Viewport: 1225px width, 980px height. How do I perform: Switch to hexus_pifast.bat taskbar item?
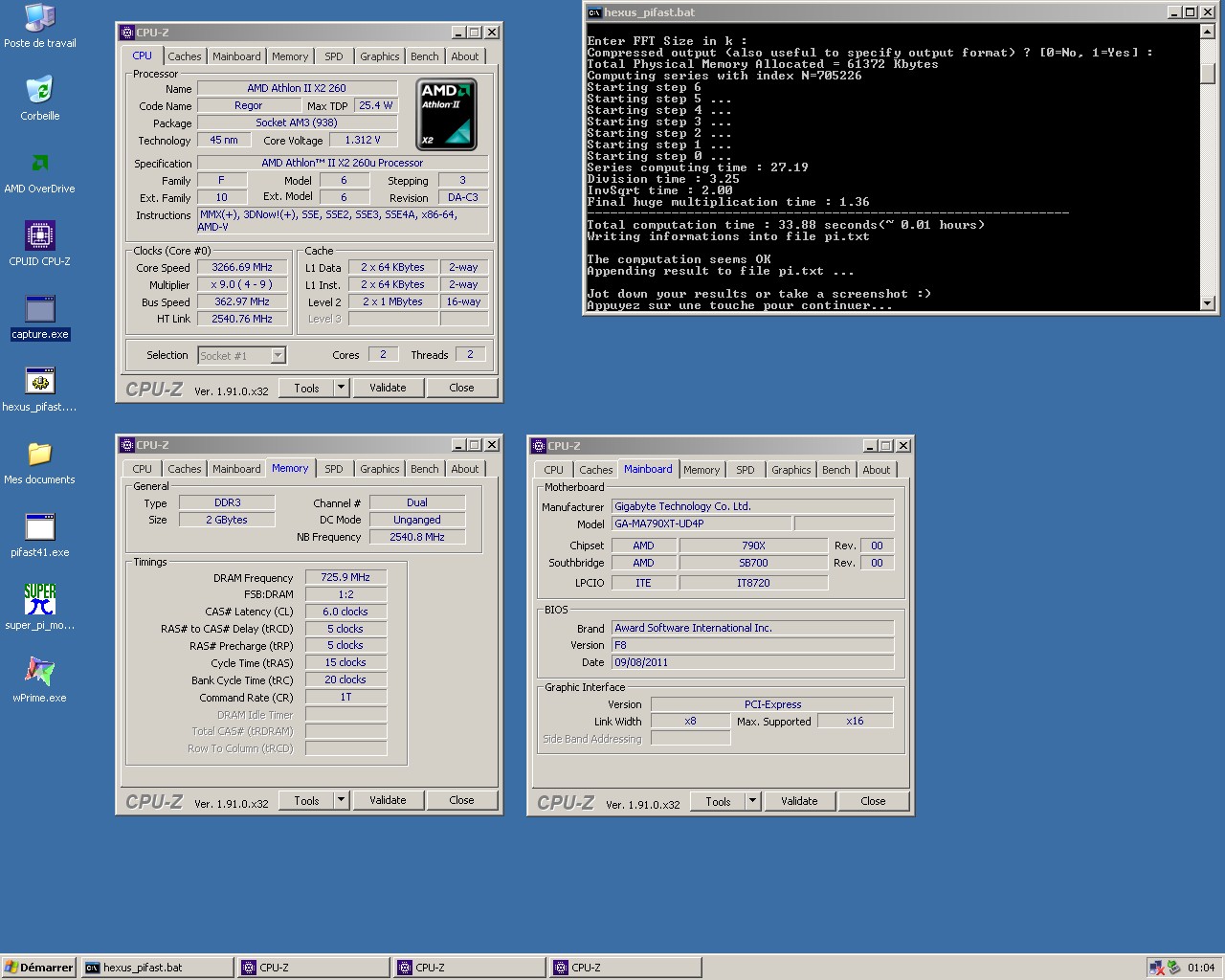(157, 968)
